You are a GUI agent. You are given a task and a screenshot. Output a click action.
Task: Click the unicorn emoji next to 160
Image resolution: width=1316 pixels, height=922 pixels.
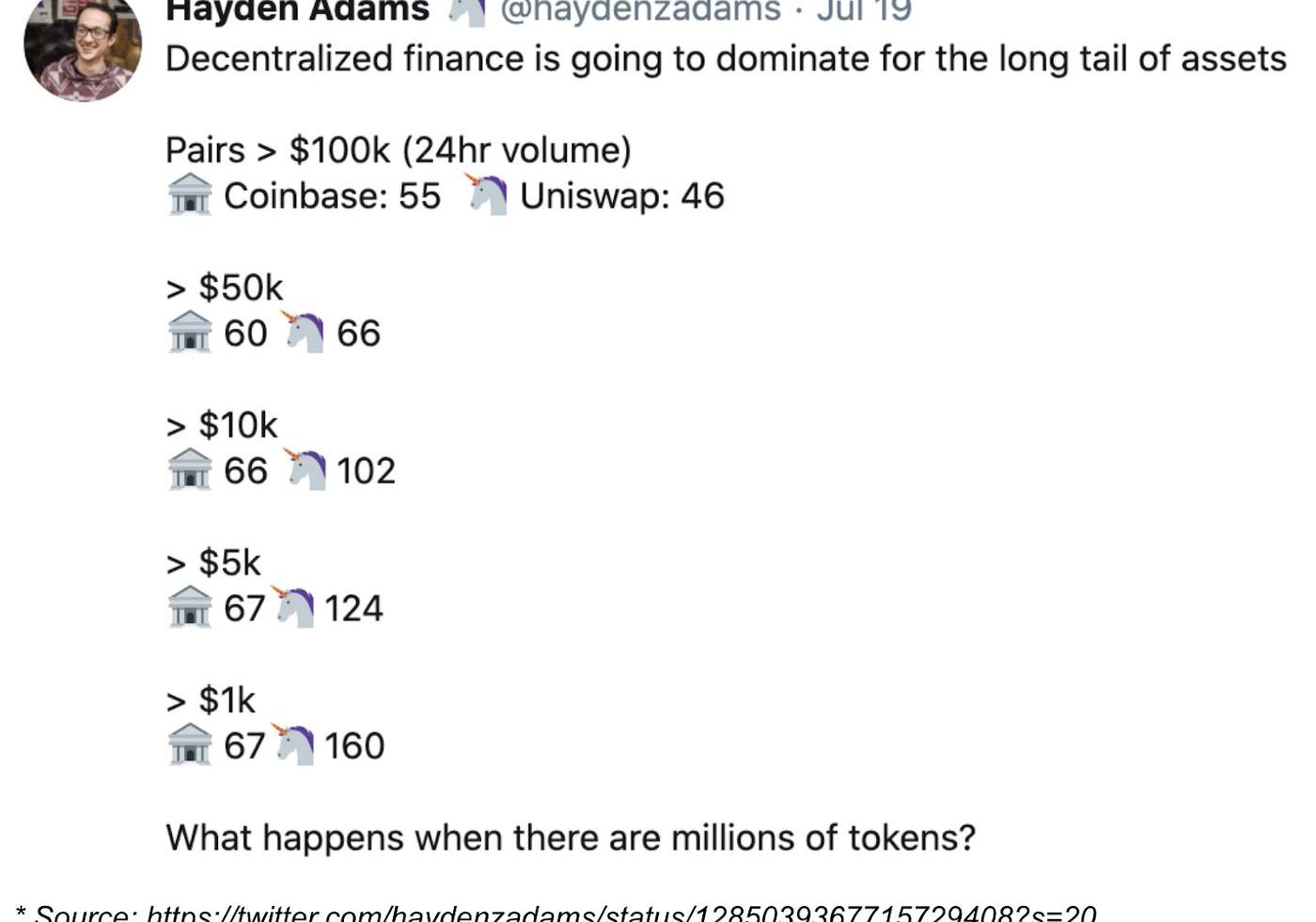pyautogui.click(x=292, y=744)
